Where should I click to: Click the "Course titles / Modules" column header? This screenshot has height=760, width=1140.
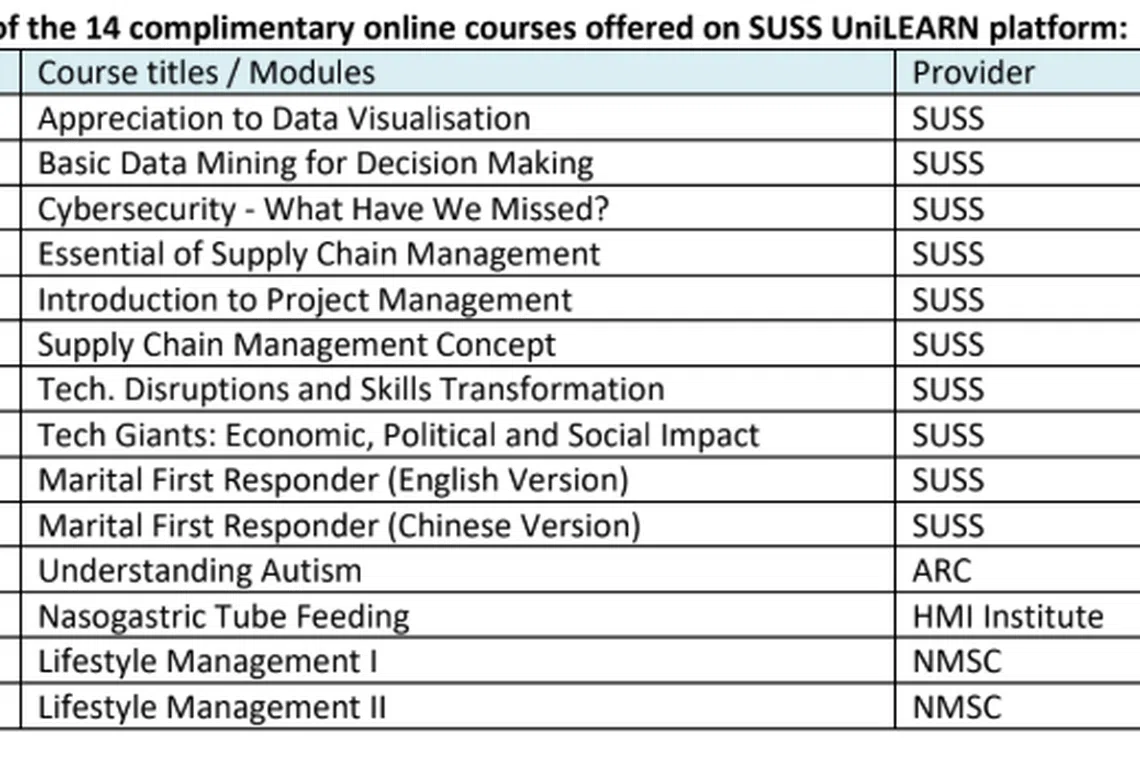207,73
